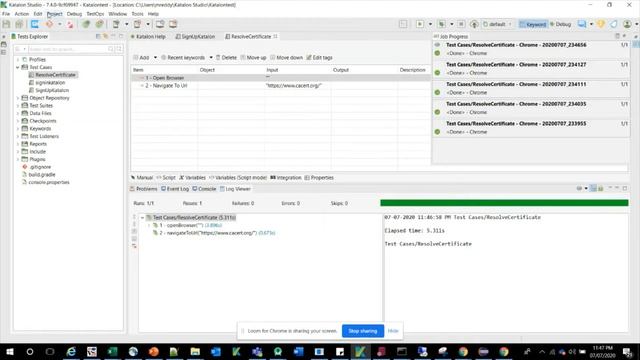Image resolution: width=640 pixels, height=360 pixels.
Task: Open the default profile dropdown
Action: coord(497,24)
